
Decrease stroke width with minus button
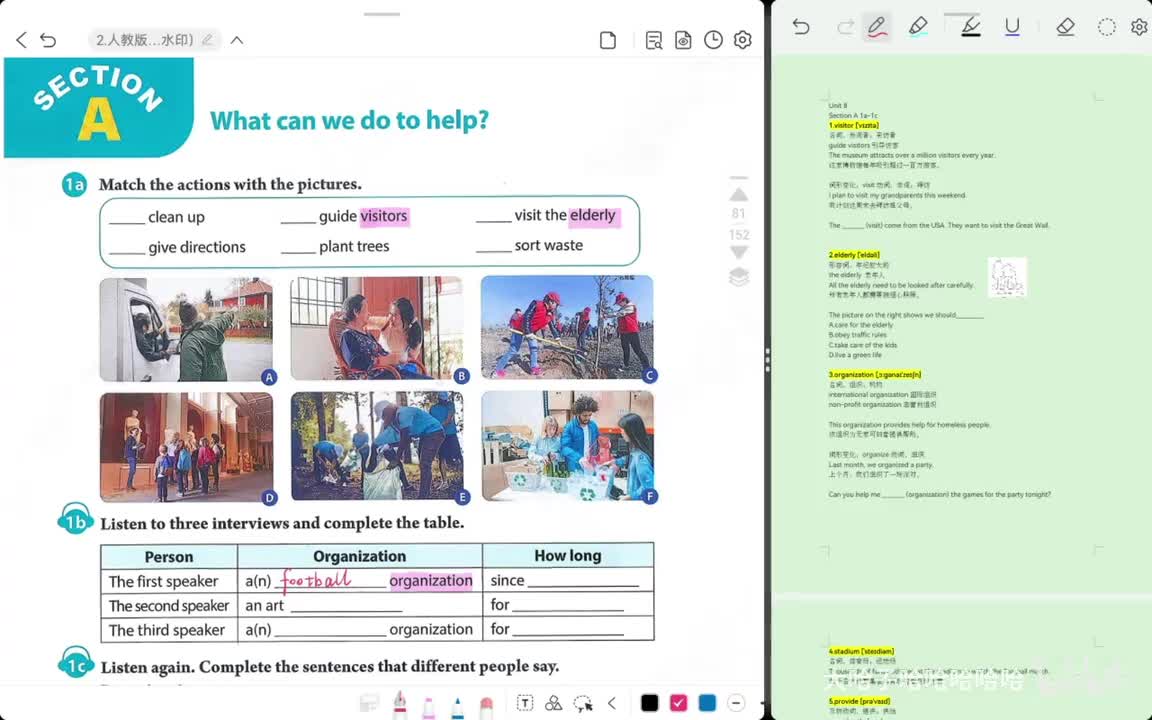pyautogui.click(x=735, y=703)
